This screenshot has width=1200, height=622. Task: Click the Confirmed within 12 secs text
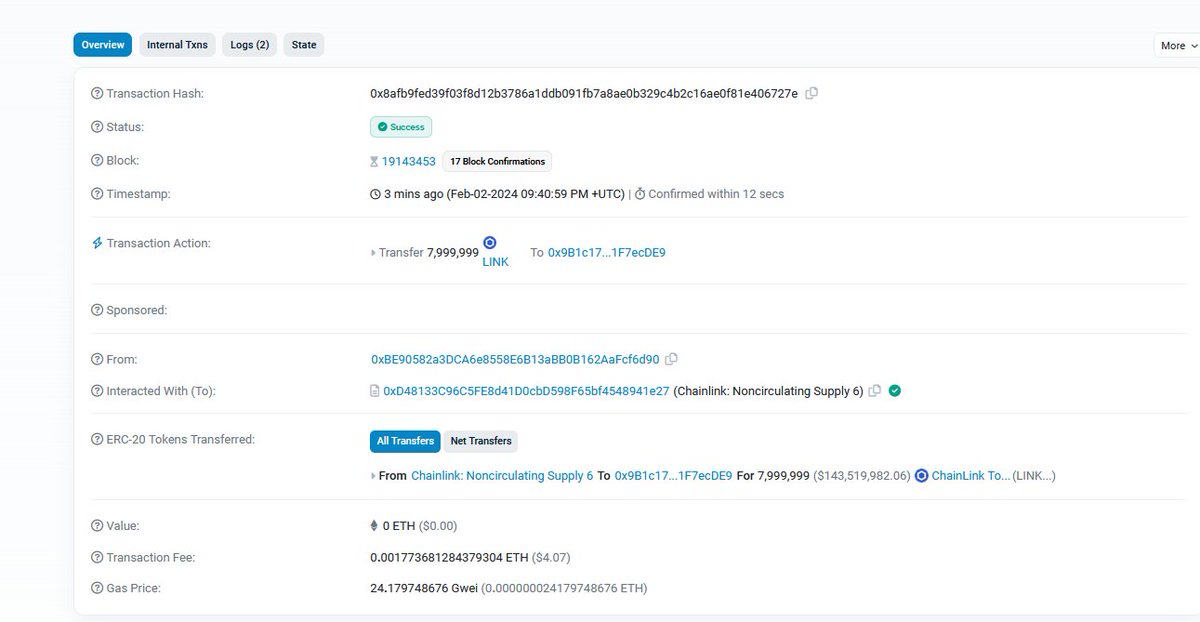tap(716, 194)
